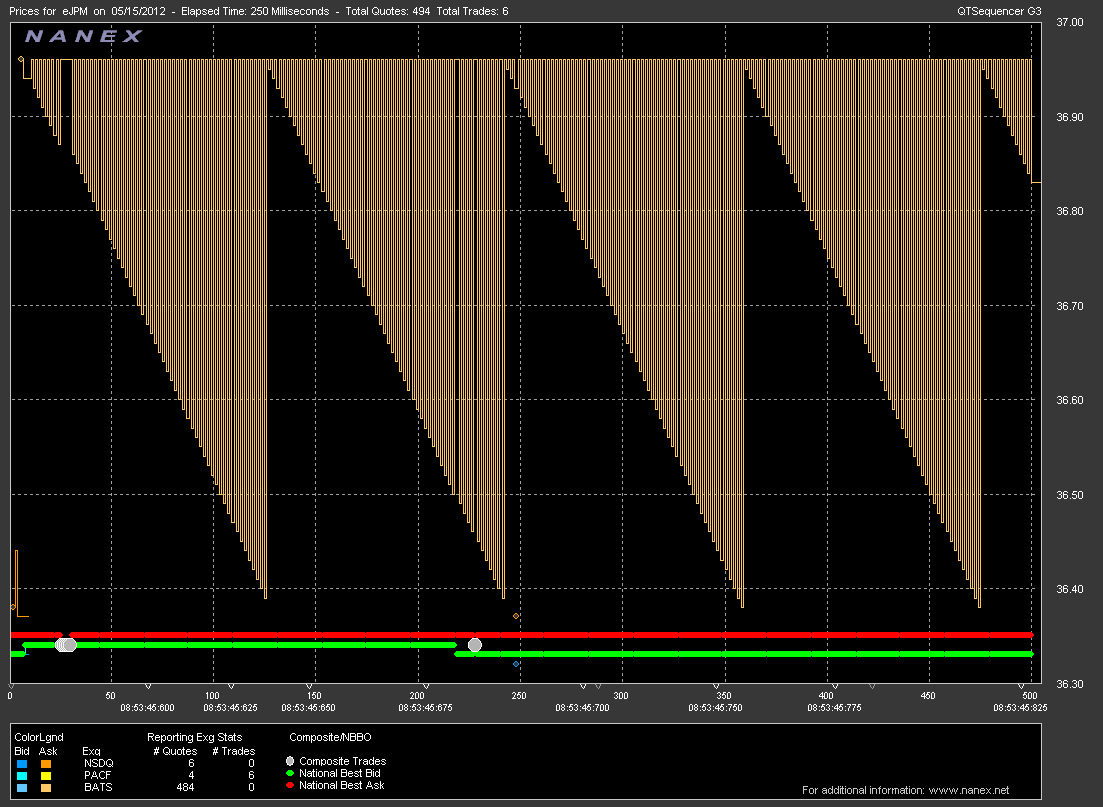The image size is (1103, 807).
Task: Click the 'Total Trades: 6' header text
Action: click(472, 11)
